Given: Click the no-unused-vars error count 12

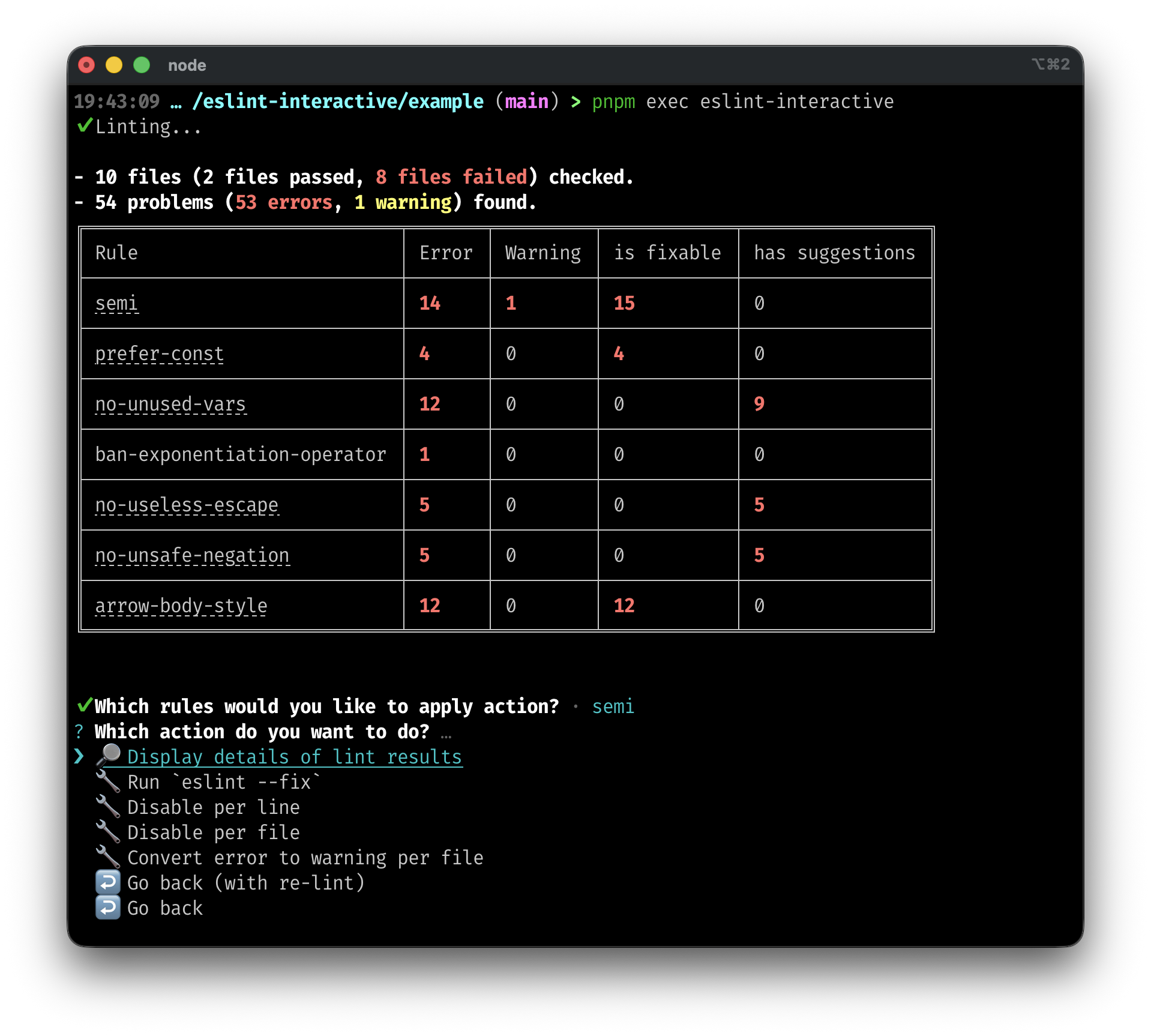Looking at the screenshot, I should click(430, 404).
